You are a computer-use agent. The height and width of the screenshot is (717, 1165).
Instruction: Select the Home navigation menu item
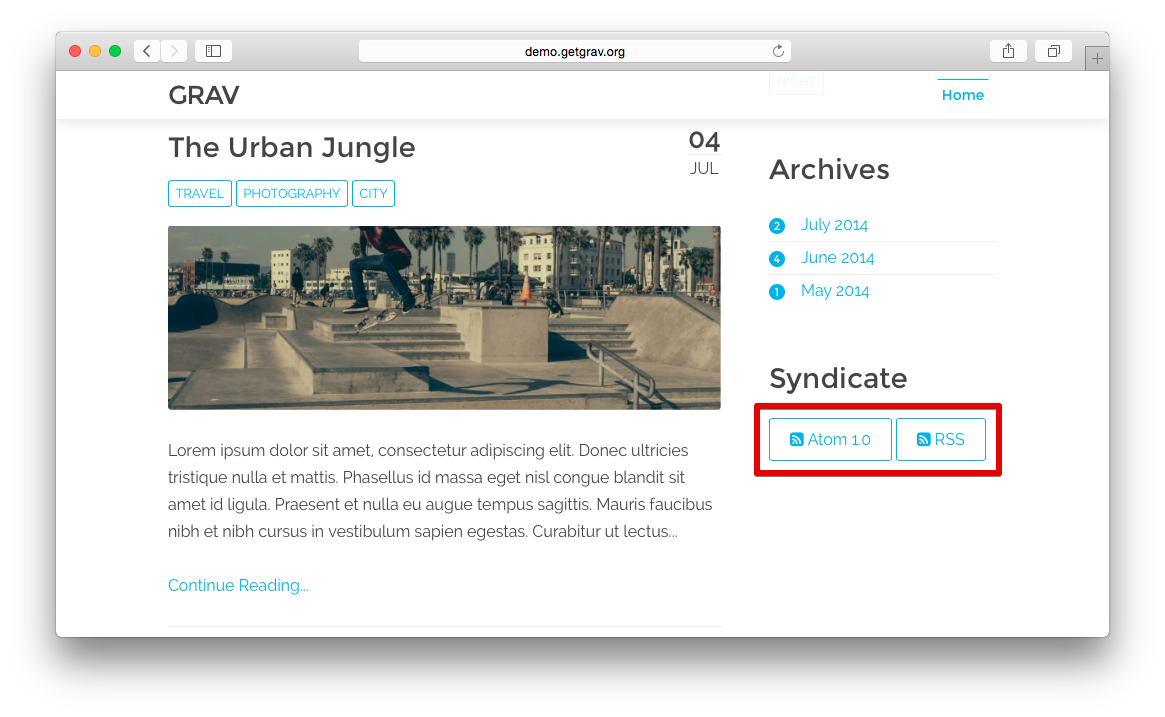[962, 95]
